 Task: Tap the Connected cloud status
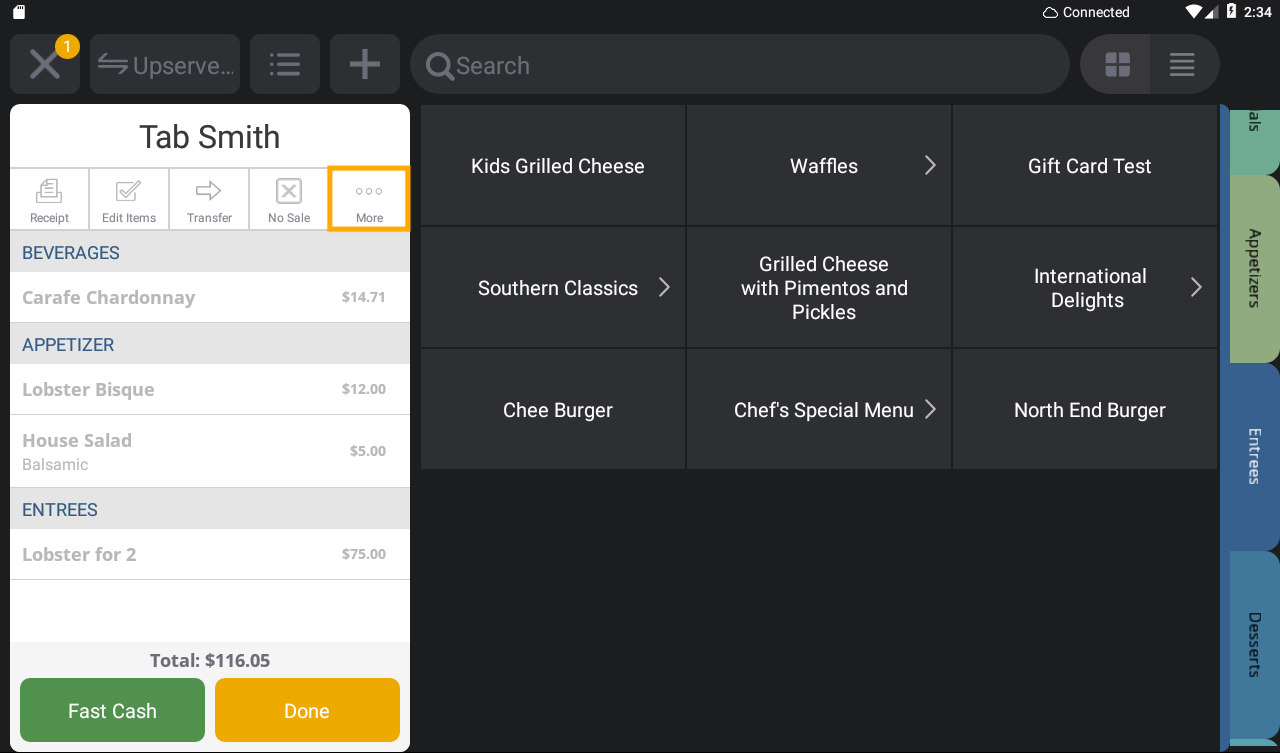point(1086,12)
